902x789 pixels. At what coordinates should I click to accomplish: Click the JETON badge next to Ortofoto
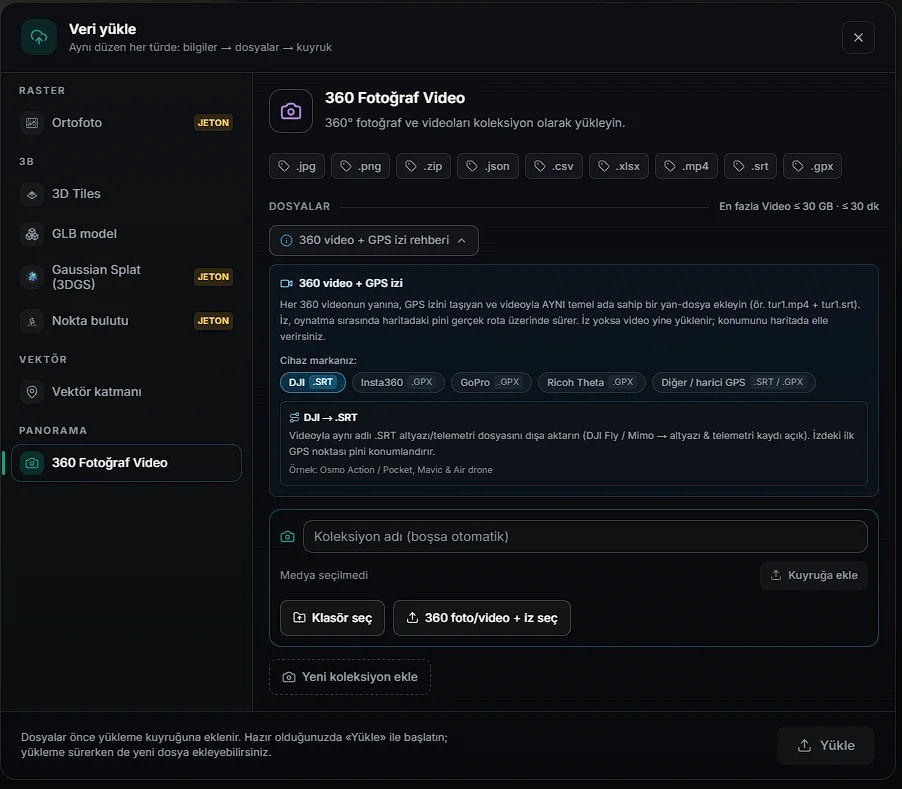pyautogui.click(x=213, y=122)
